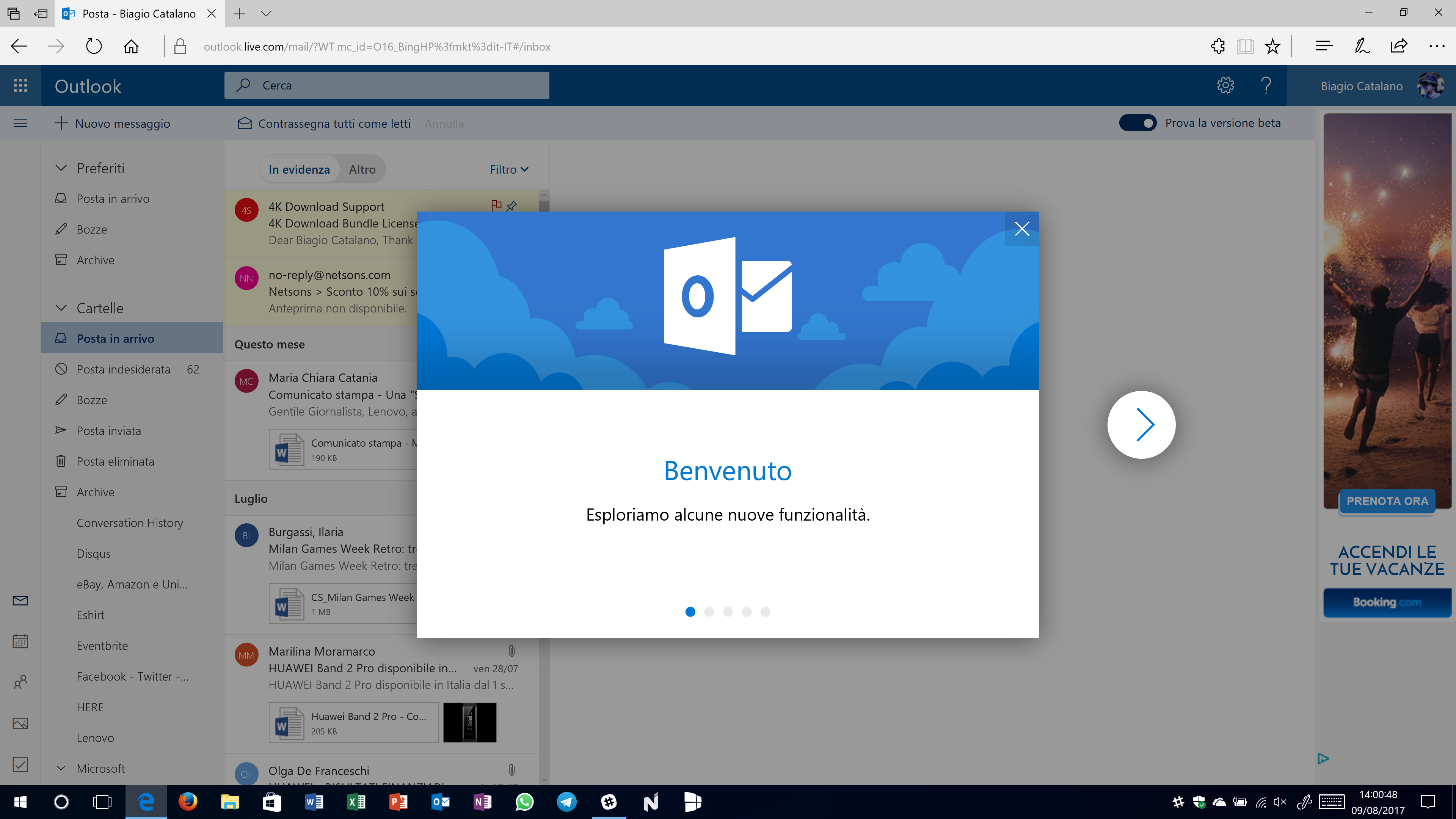Go to browser home page icon
Screen dimensions: 1456x819
(131, 46)
